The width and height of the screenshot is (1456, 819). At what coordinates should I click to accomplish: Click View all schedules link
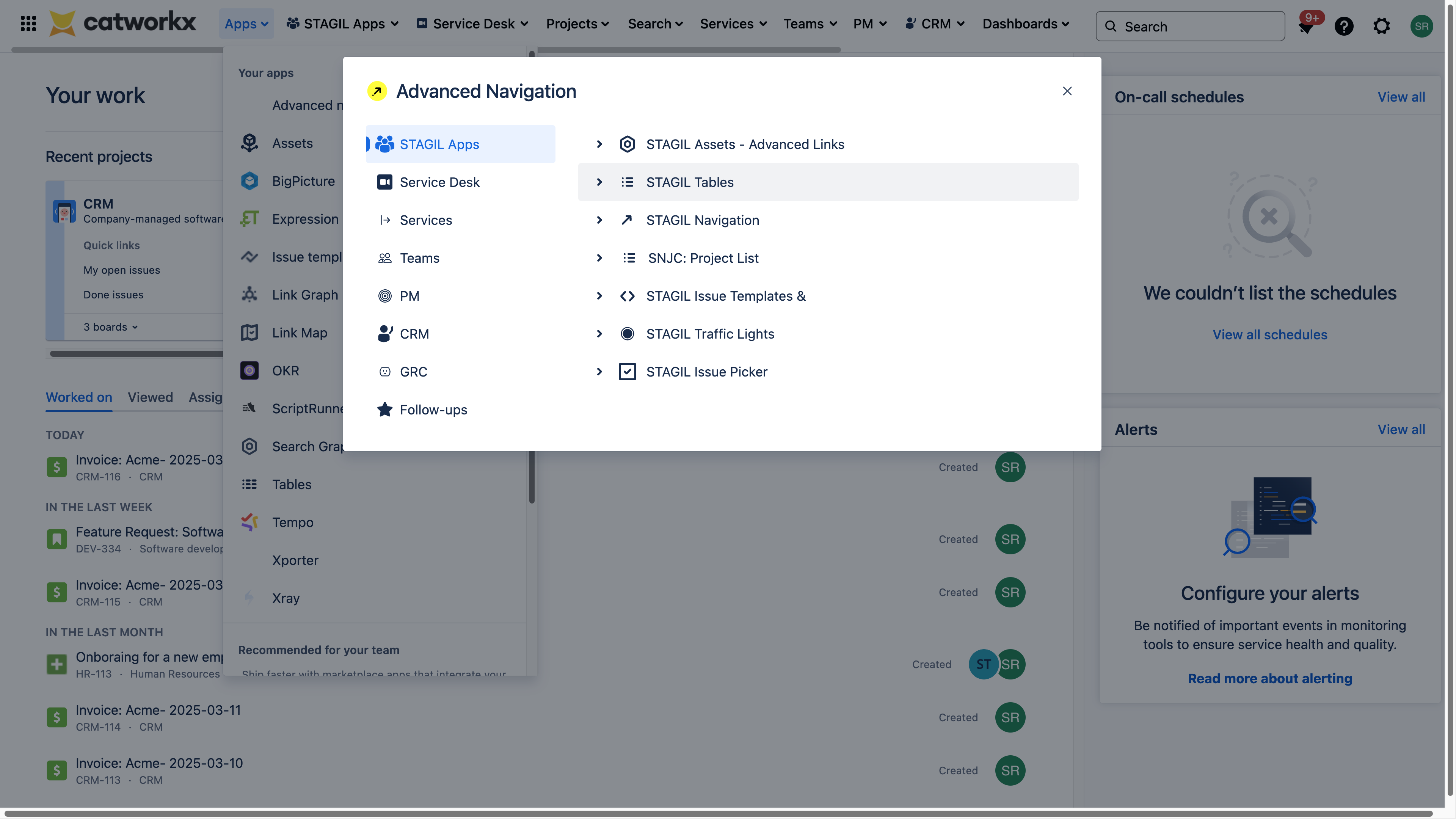coord(1269,334)
